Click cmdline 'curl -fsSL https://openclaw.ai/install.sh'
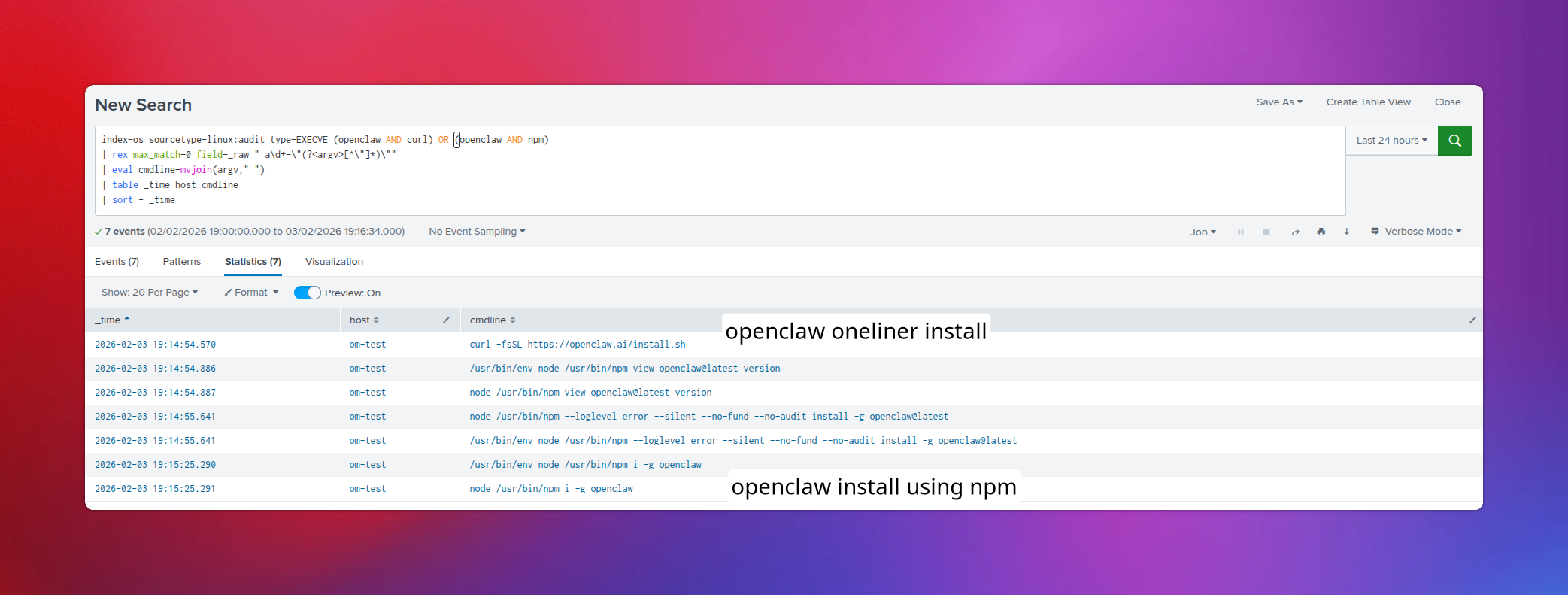The height and width of the screenshot is (595, 1568). click(578, 345)
